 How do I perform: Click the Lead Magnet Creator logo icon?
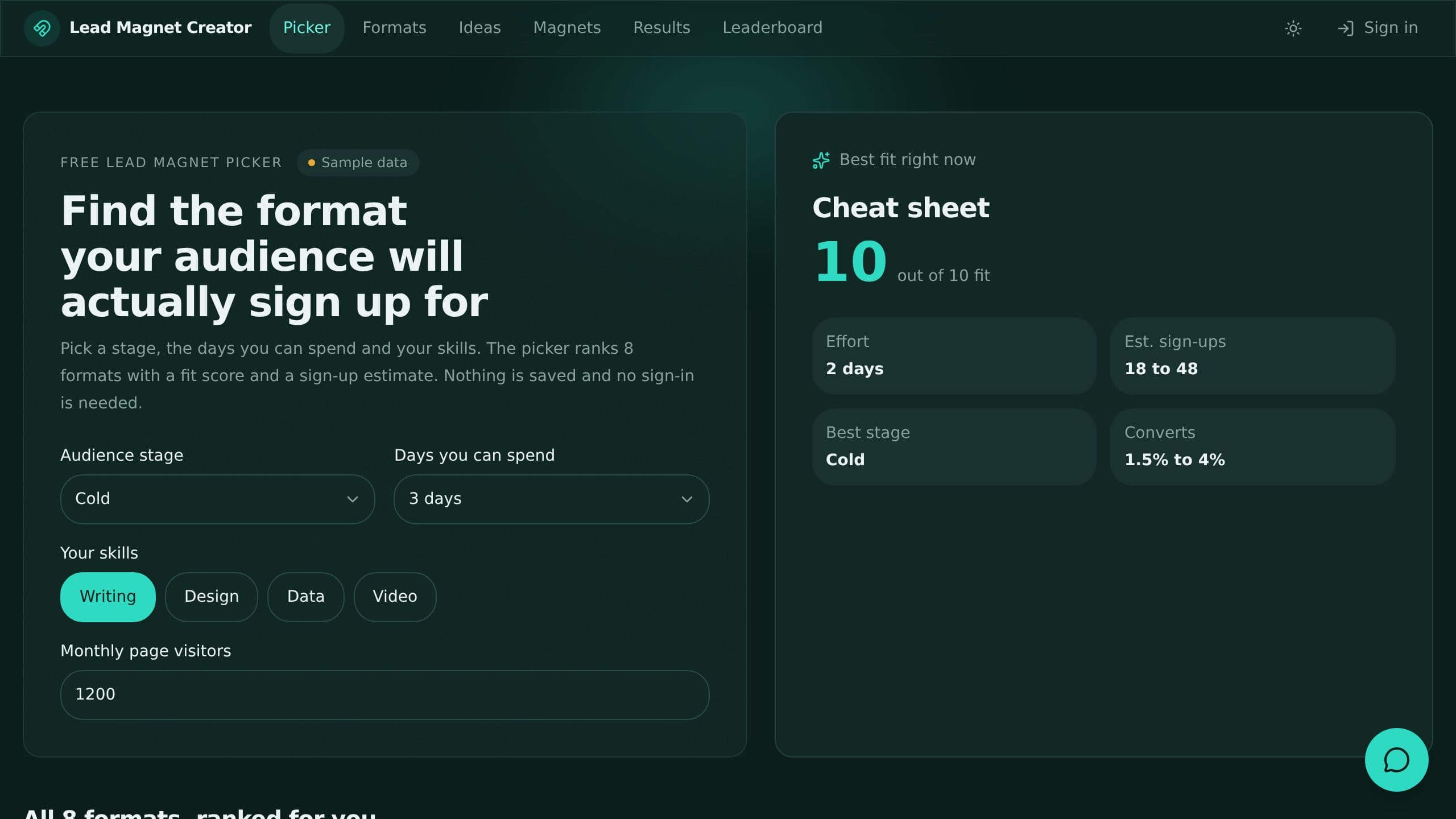coord(42,28)
